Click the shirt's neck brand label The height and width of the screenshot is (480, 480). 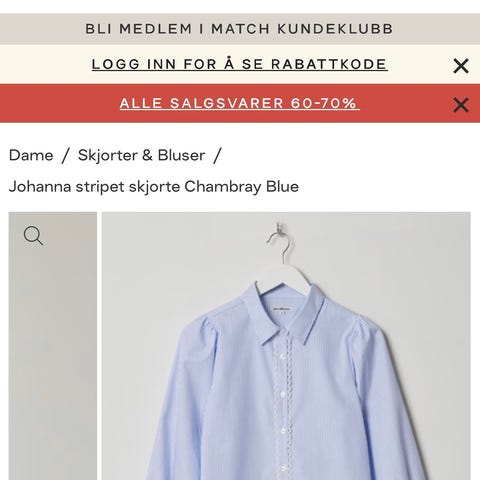[279, 310]
